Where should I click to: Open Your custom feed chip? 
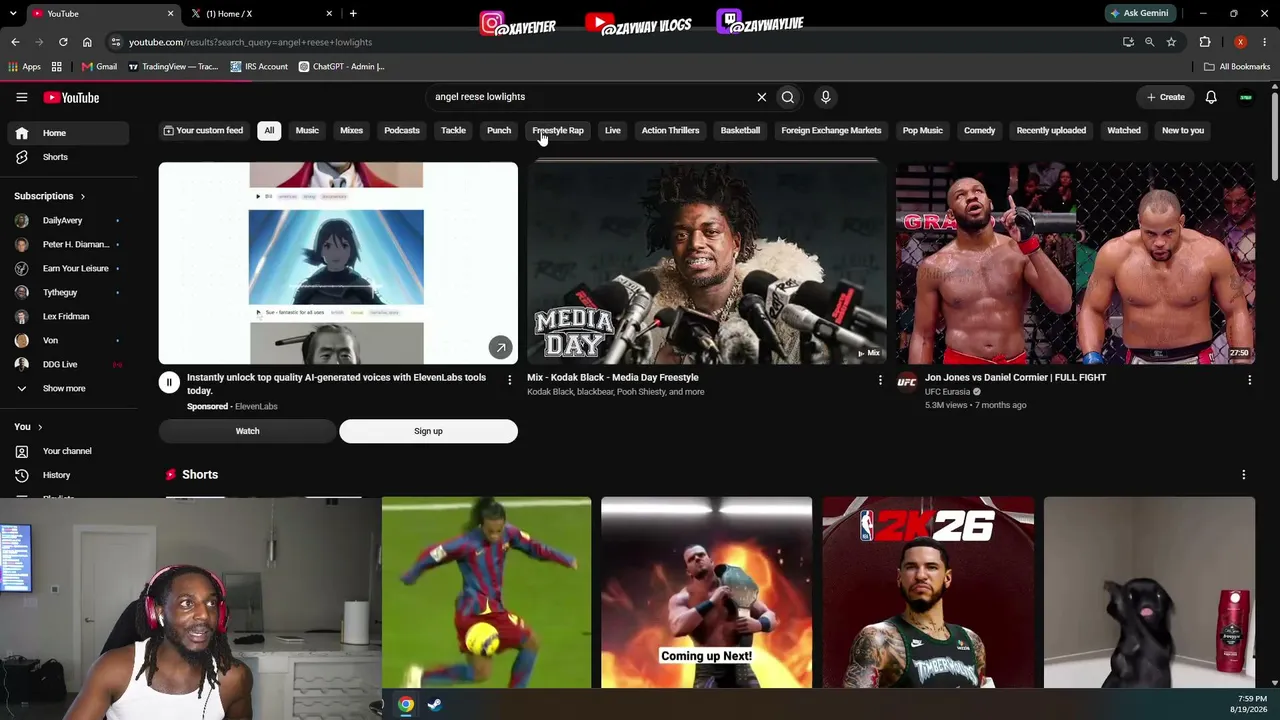(x=203, y=130)
